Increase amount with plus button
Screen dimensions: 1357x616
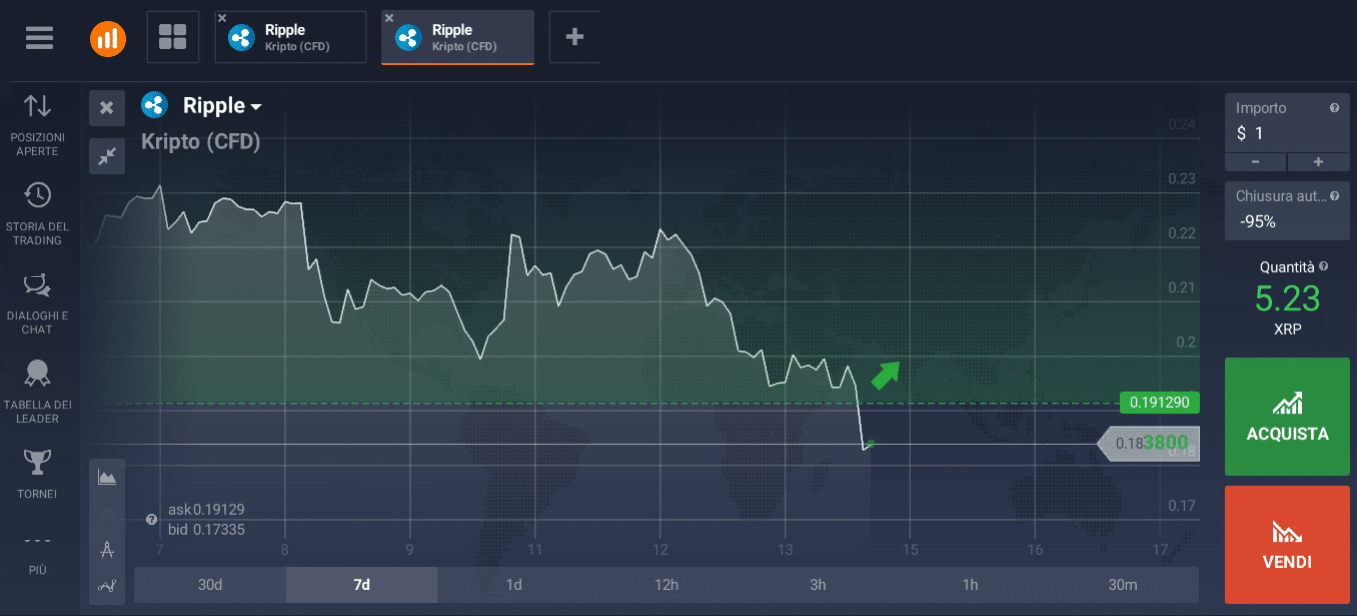coord(1318,162)
